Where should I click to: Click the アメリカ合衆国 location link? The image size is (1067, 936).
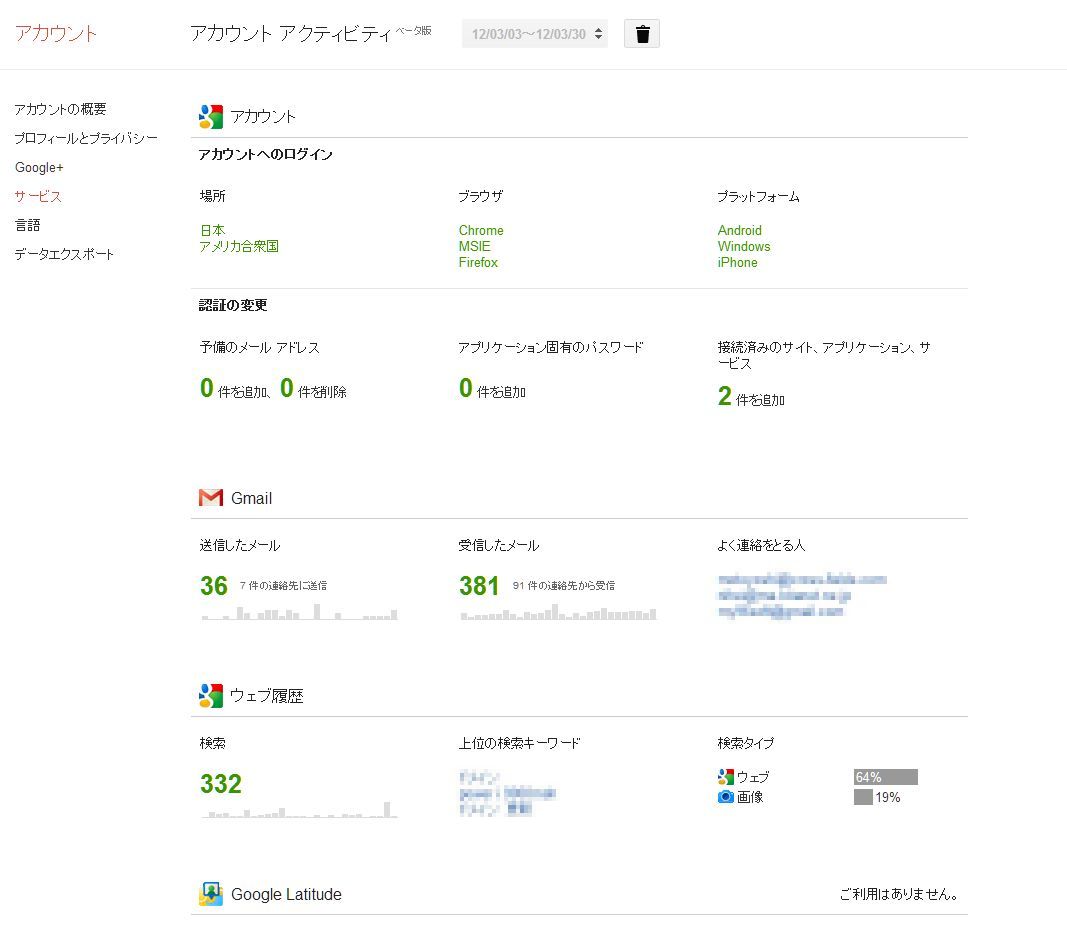point(239,246)
